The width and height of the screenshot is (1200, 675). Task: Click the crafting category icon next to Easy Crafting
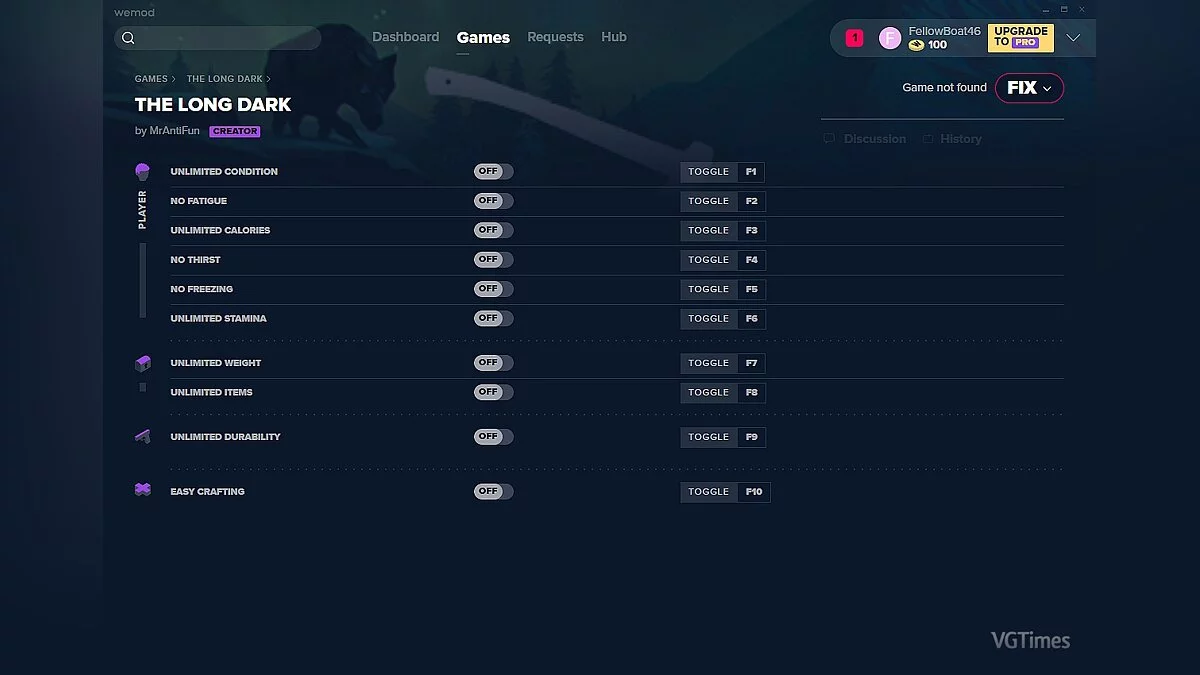click(143, 490)
